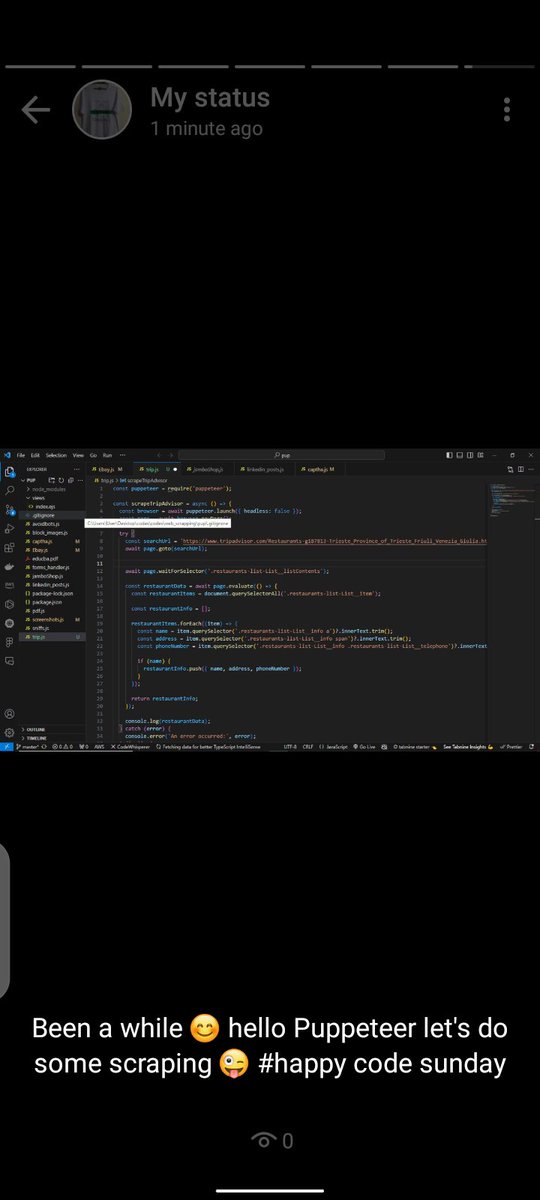Open sniffs.js in the Explorer
540x1200 pixels.
(40, 627)
